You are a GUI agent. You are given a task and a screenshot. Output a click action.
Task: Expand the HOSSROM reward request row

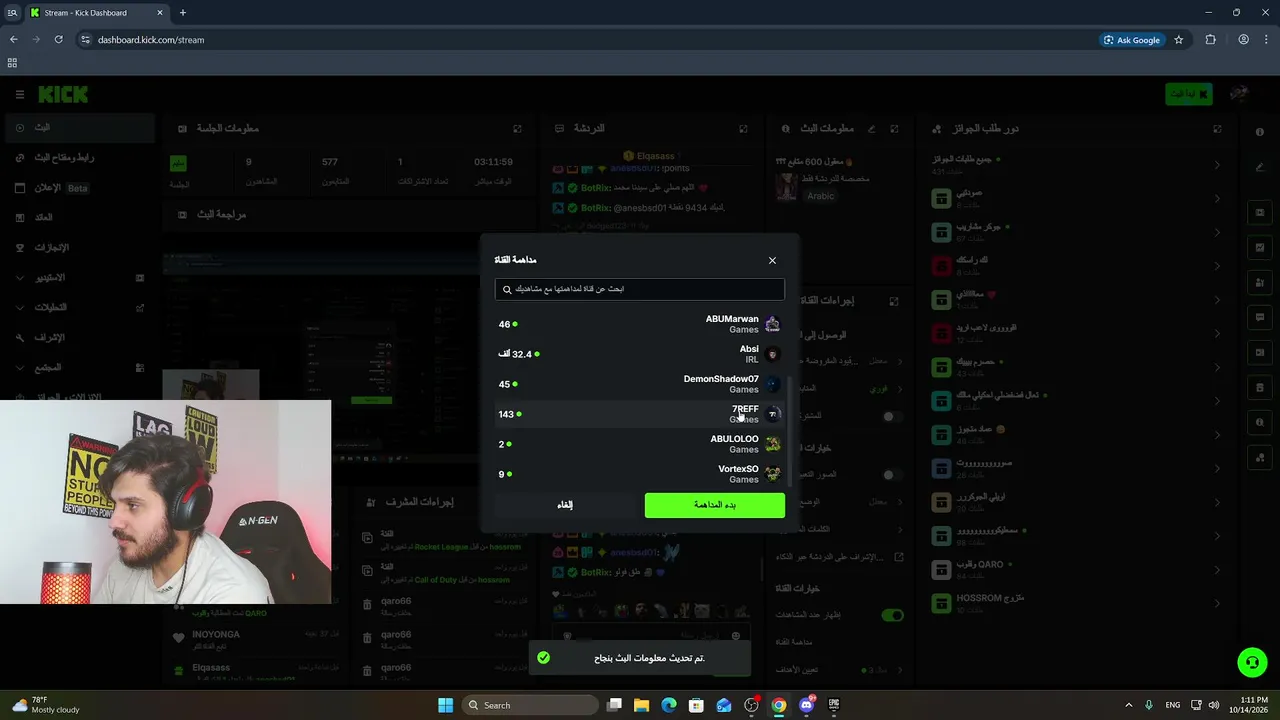[1217, 602]
